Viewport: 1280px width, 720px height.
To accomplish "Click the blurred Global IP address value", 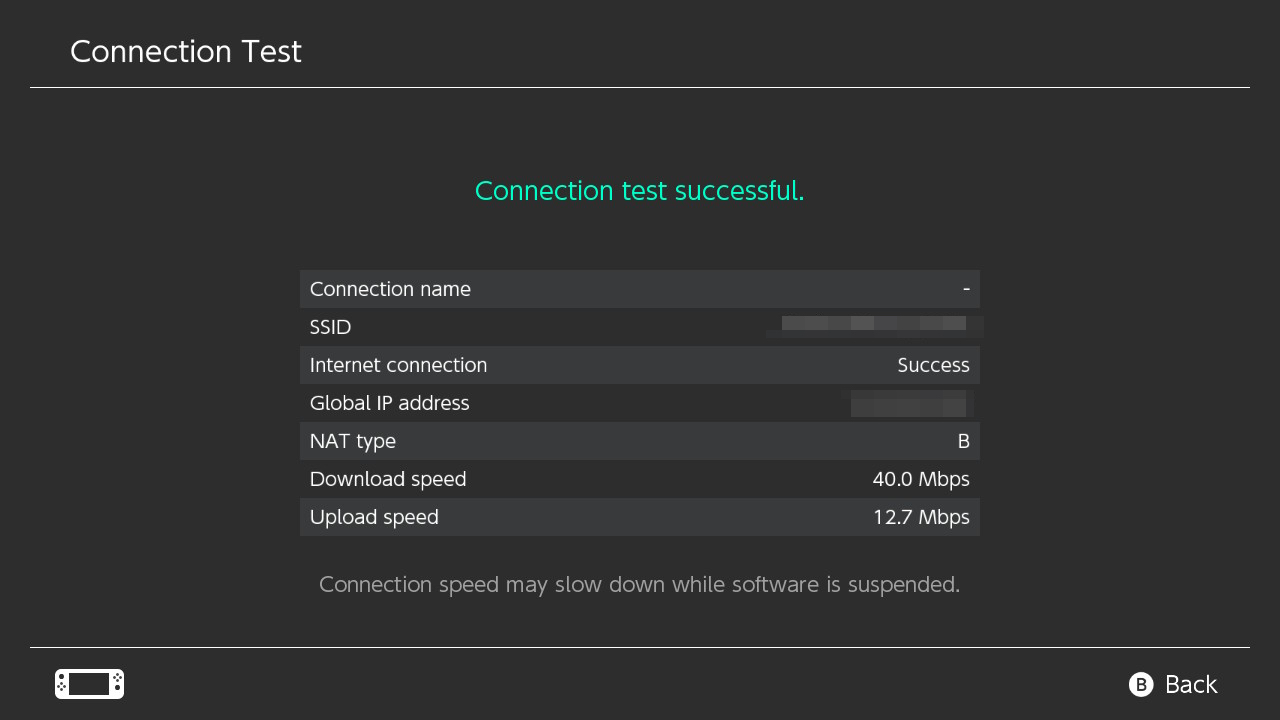I will [x=909, y=404].
